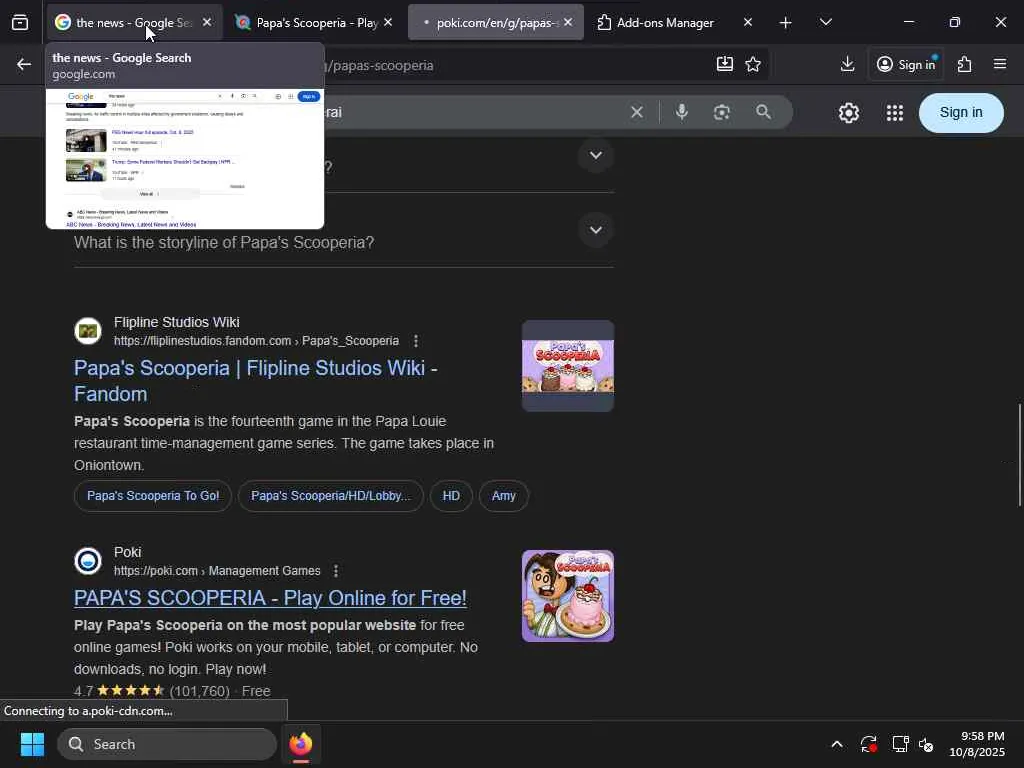Open a new tab with plus button

786,23
